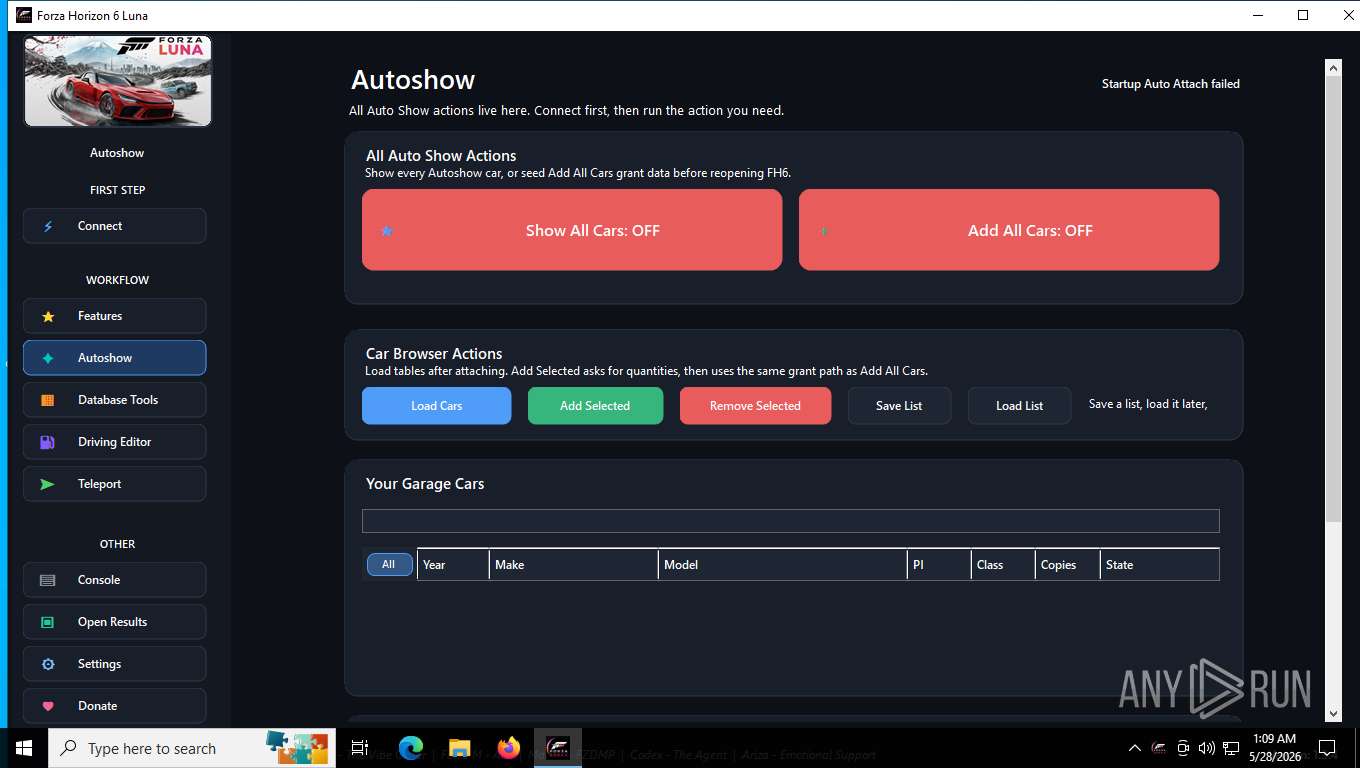Image resolution: width=1360 pixels, height=768 pixels.
Task: Click the Forza Luna logo thumbnail
Action: point(118,82)
